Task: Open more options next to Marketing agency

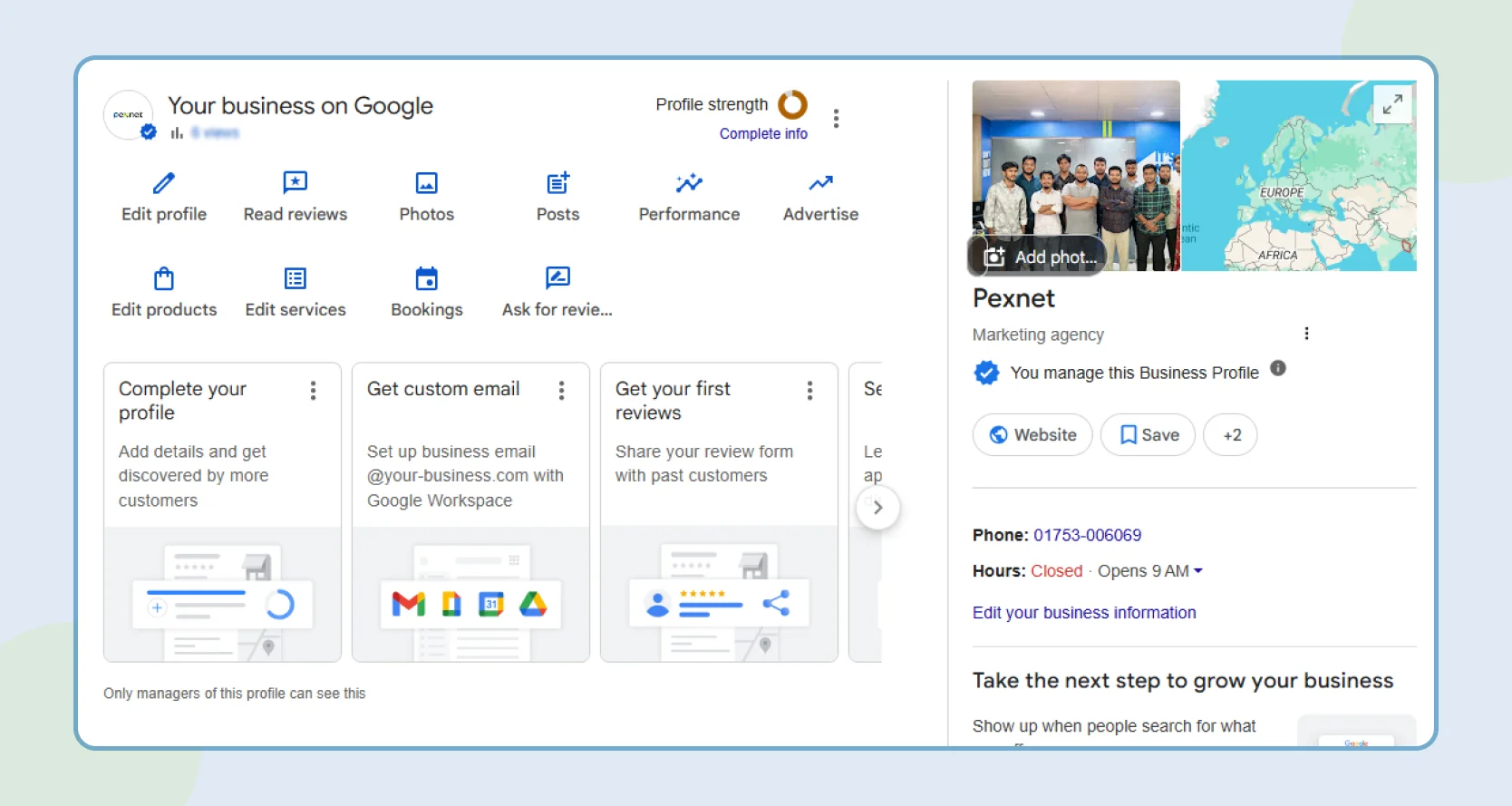Action: (1306, 334)
